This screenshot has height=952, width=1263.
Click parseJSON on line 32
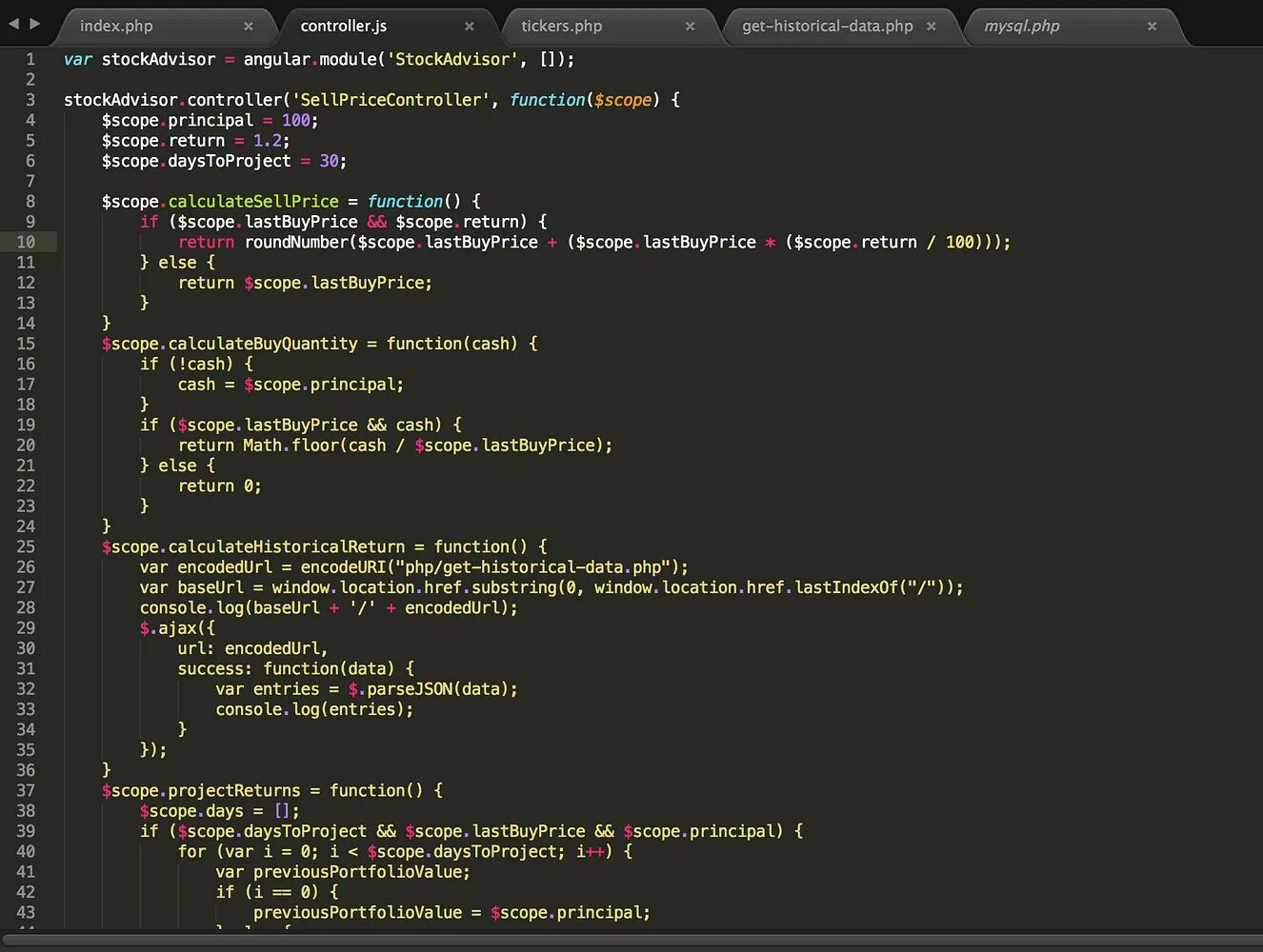coord(410,689)
